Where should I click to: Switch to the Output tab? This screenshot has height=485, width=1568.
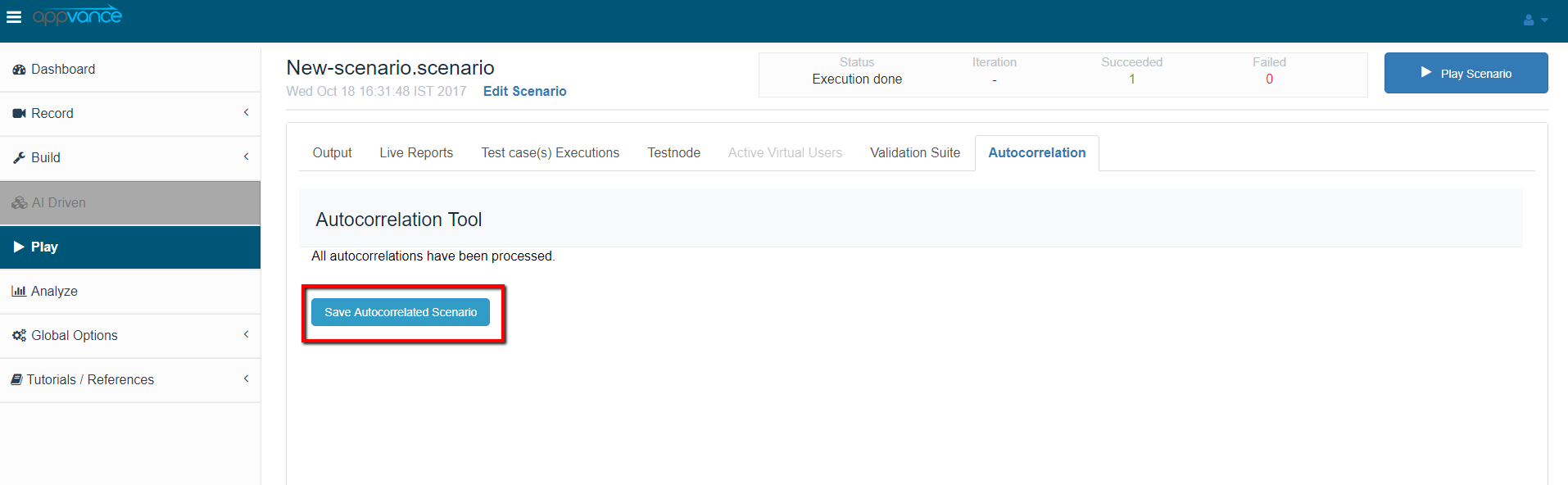pyautogui.click(x=332, y=153)
